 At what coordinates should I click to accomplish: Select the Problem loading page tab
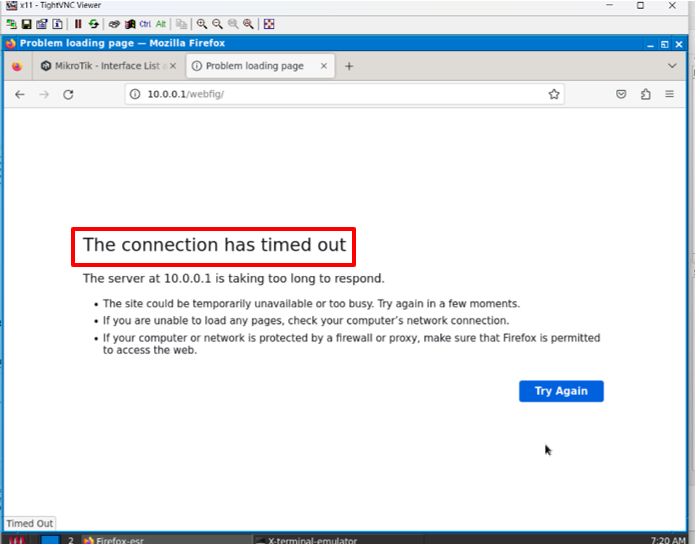[x=253, y=66]
